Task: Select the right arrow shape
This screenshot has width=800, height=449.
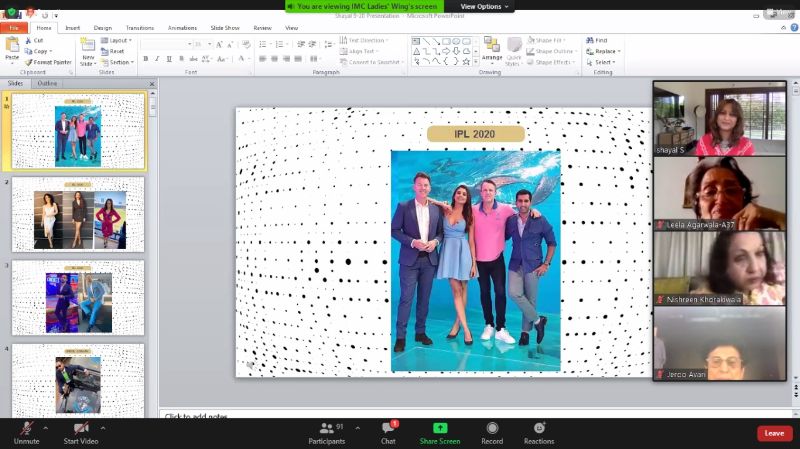Action: pyautogui.click(x=446, y=52)
